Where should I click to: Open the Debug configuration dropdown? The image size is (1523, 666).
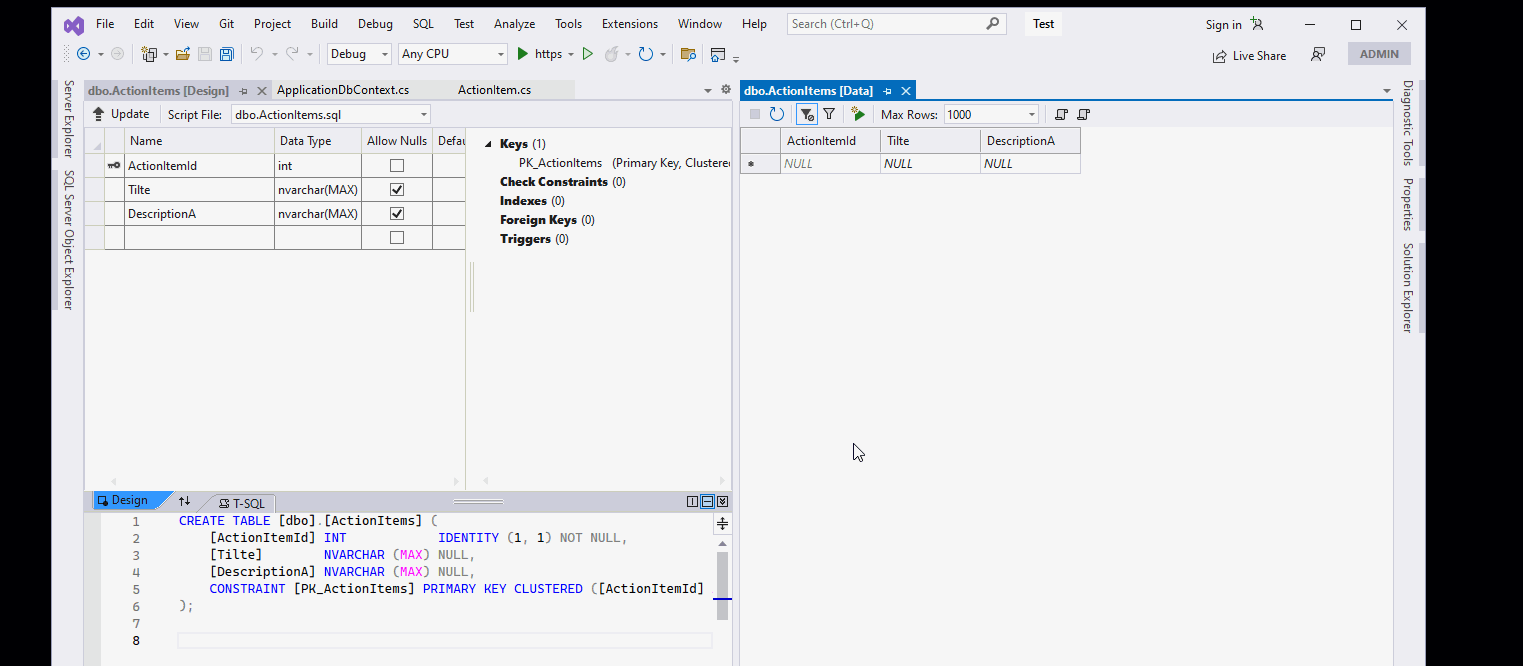pyautogui.click(x=385, y=54)
